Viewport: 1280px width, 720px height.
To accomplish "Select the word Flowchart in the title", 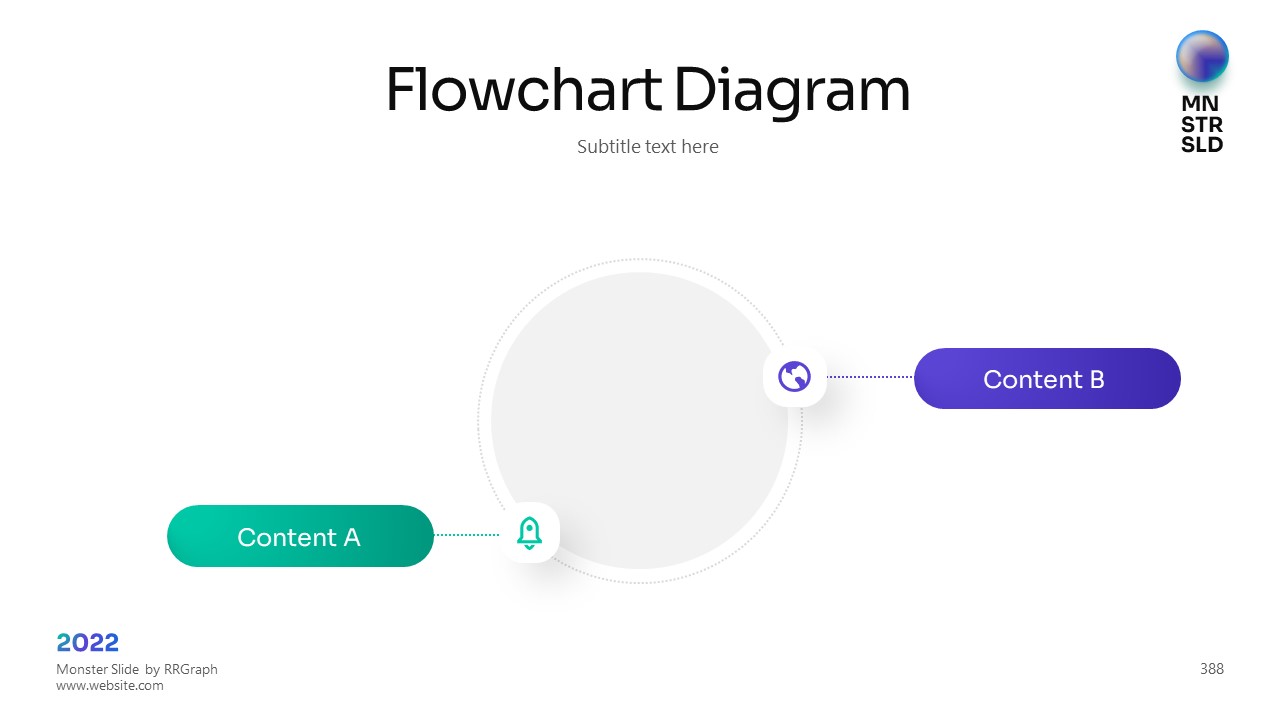I will (523, 90).
